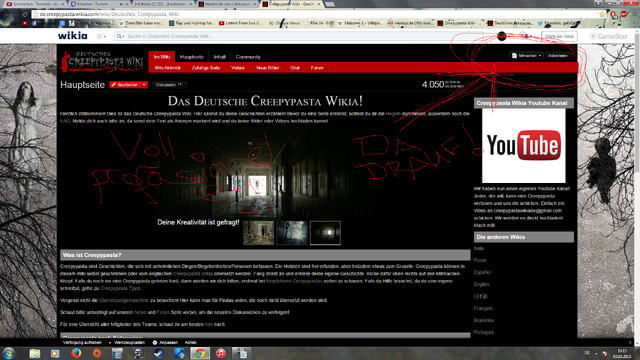Open Windows Start menu
Screen dimensions: 640x360
[x=9, y=353]
